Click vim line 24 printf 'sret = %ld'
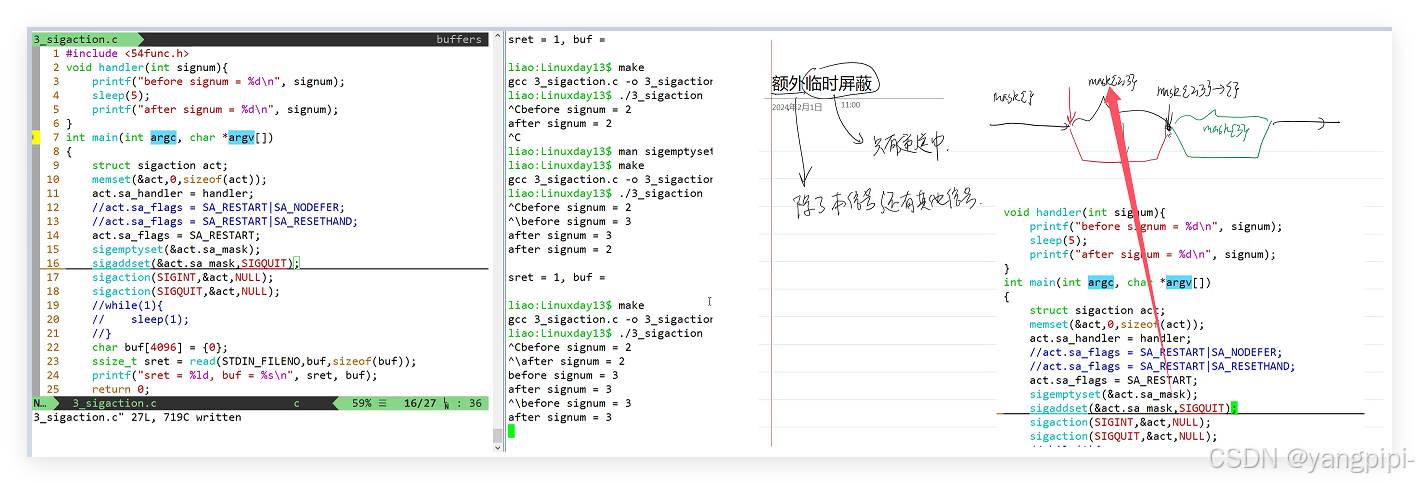 235,376
